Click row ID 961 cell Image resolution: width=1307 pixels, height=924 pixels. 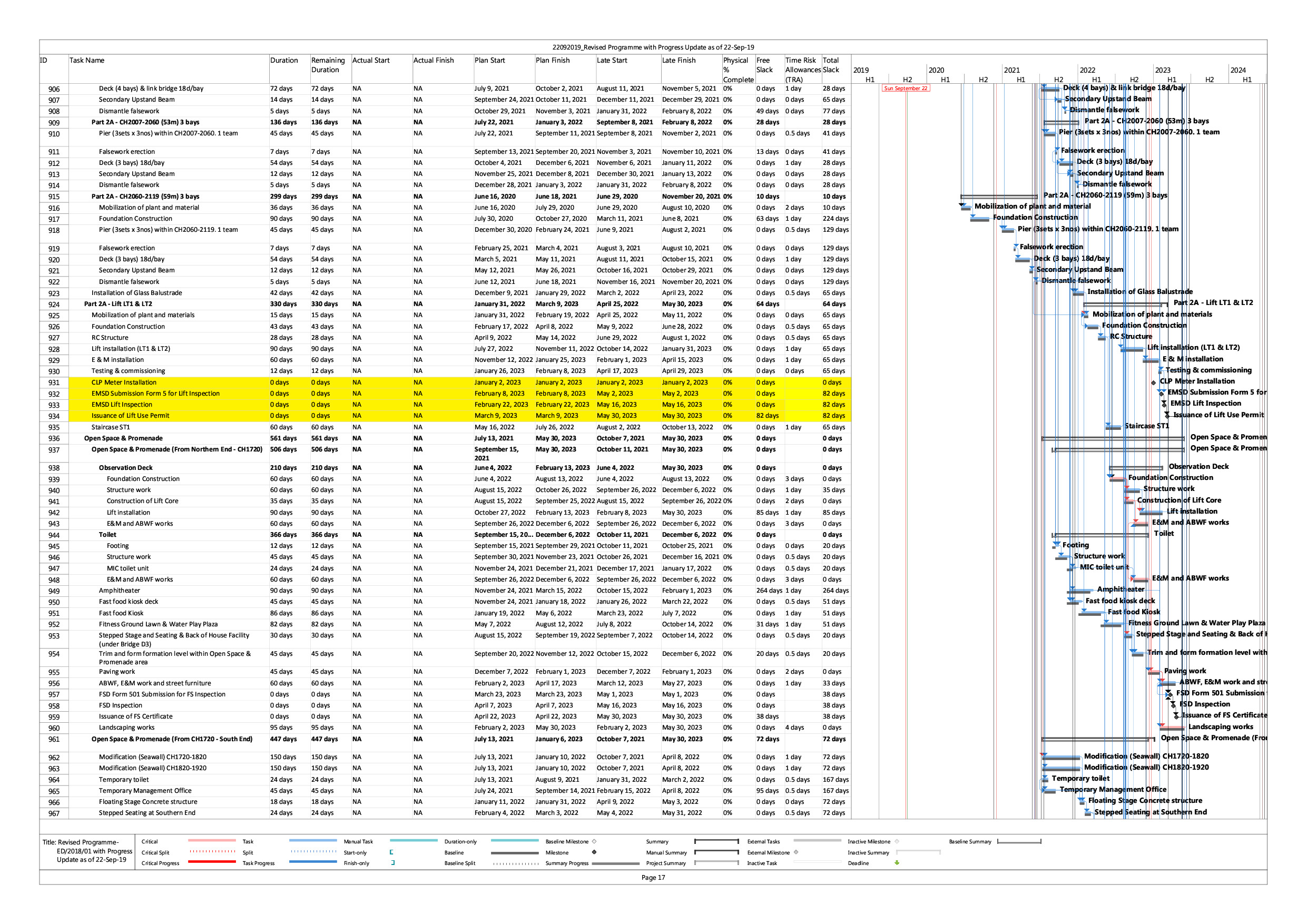pos(54,740)
